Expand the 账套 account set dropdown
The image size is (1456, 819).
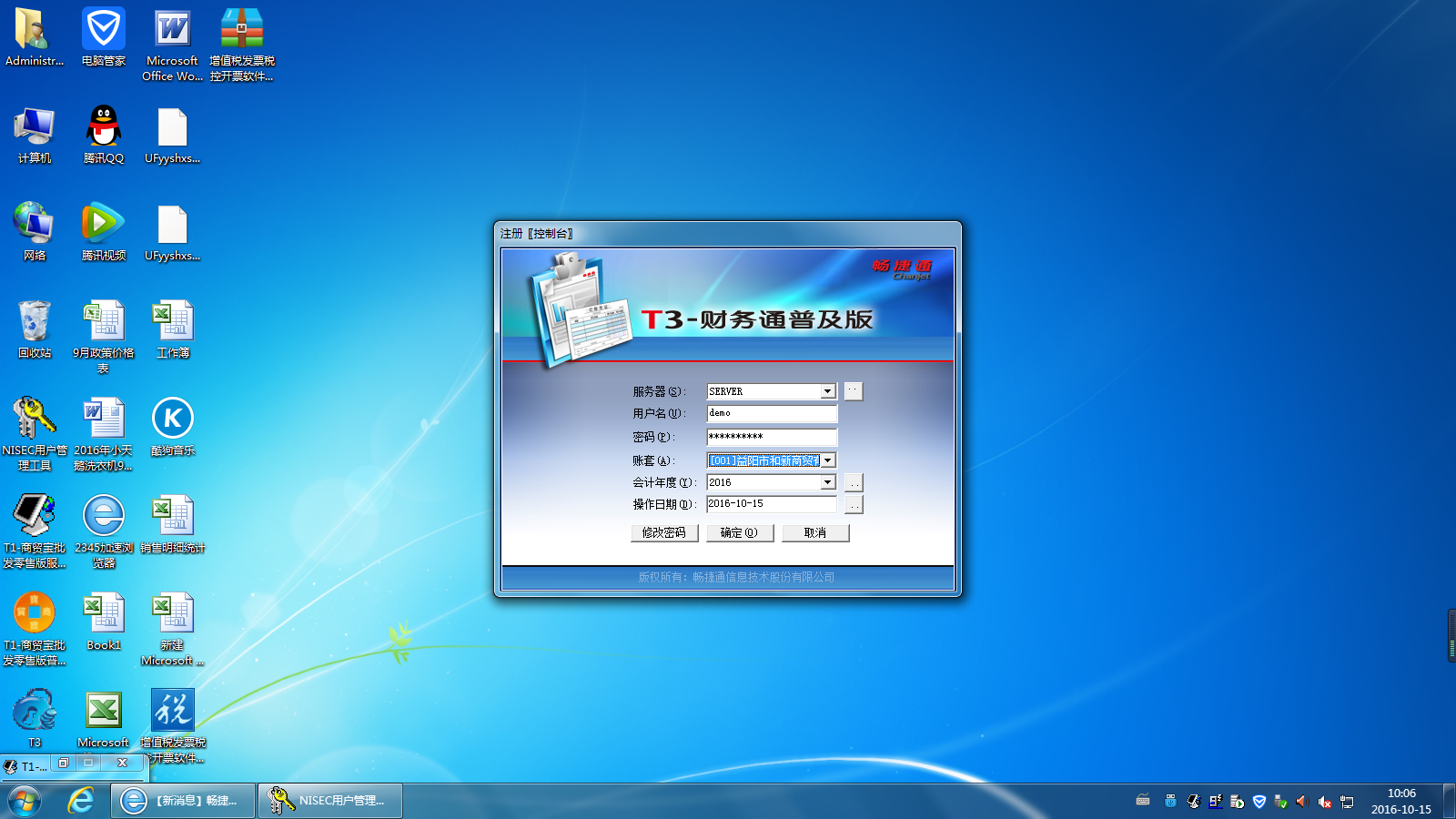[827, 460]
